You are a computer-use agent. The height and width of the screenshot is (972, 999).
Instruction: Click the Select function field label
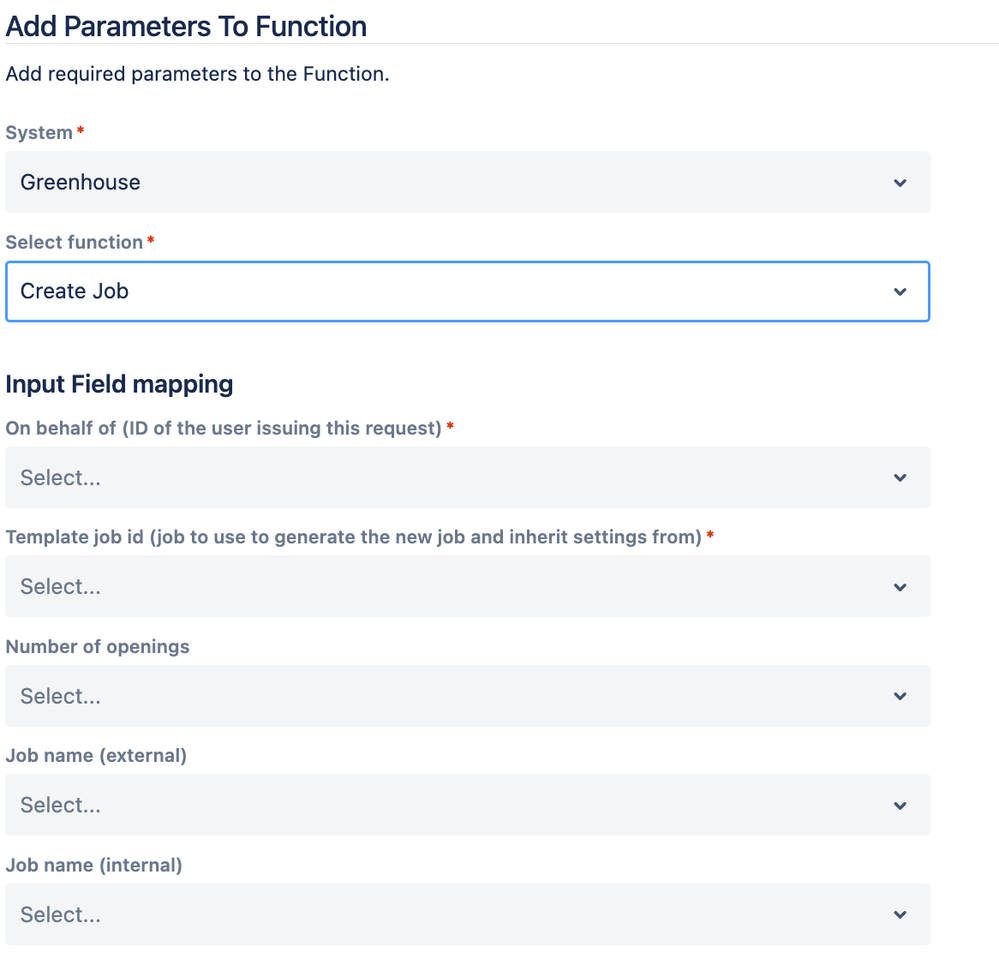pyautogui.click(x=74, y=242)
